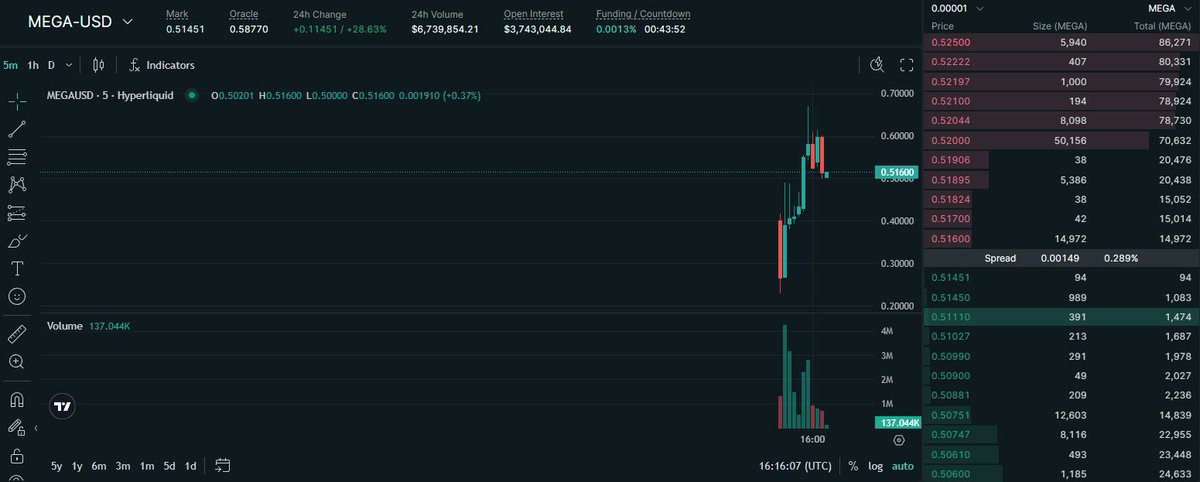Select the XABCD pattern tool
1200x482 pixels.
pyautogui.click(x=17, y=185)
